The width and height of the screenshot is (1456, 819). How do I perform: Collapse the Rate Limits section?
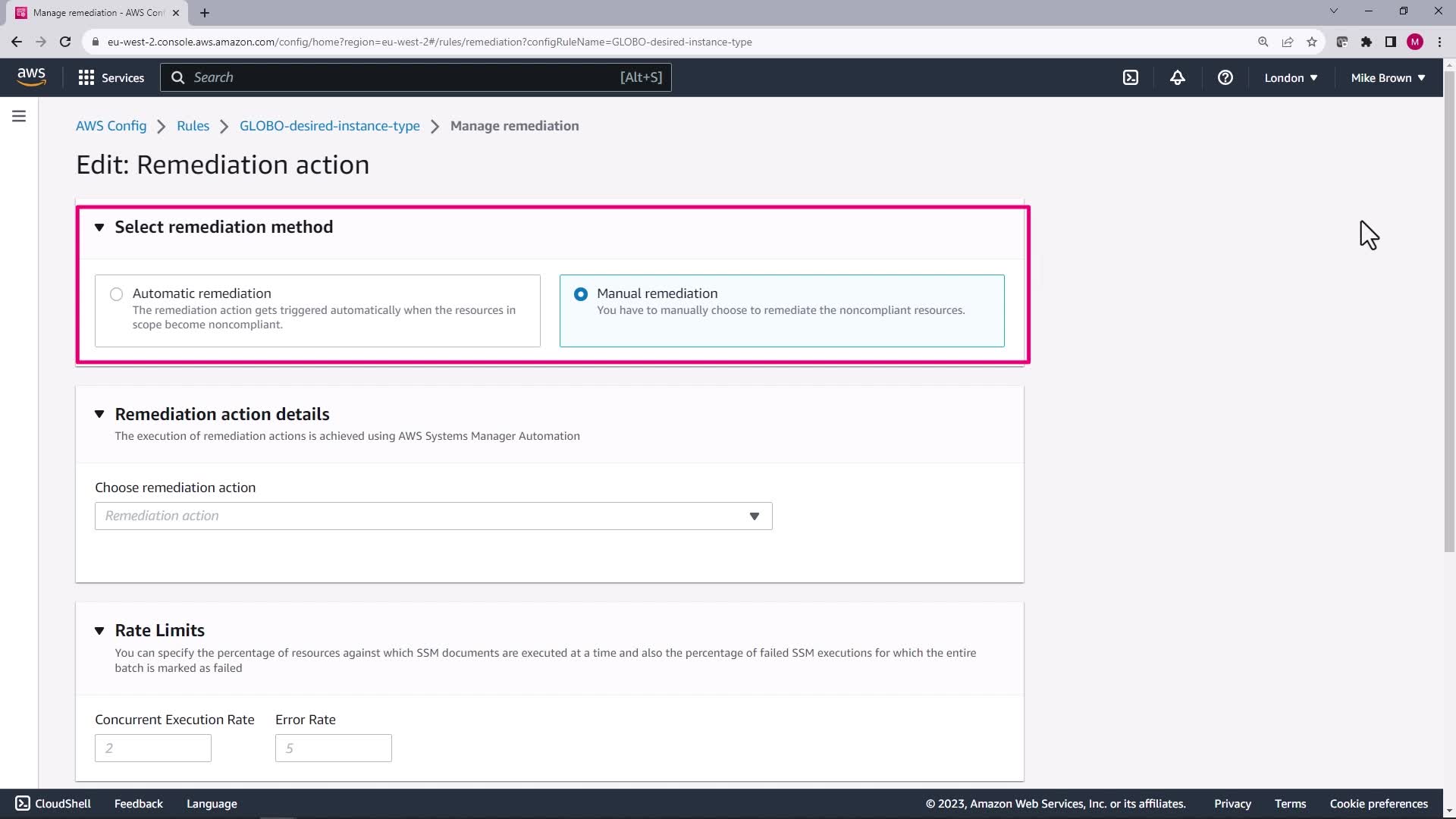99,630
